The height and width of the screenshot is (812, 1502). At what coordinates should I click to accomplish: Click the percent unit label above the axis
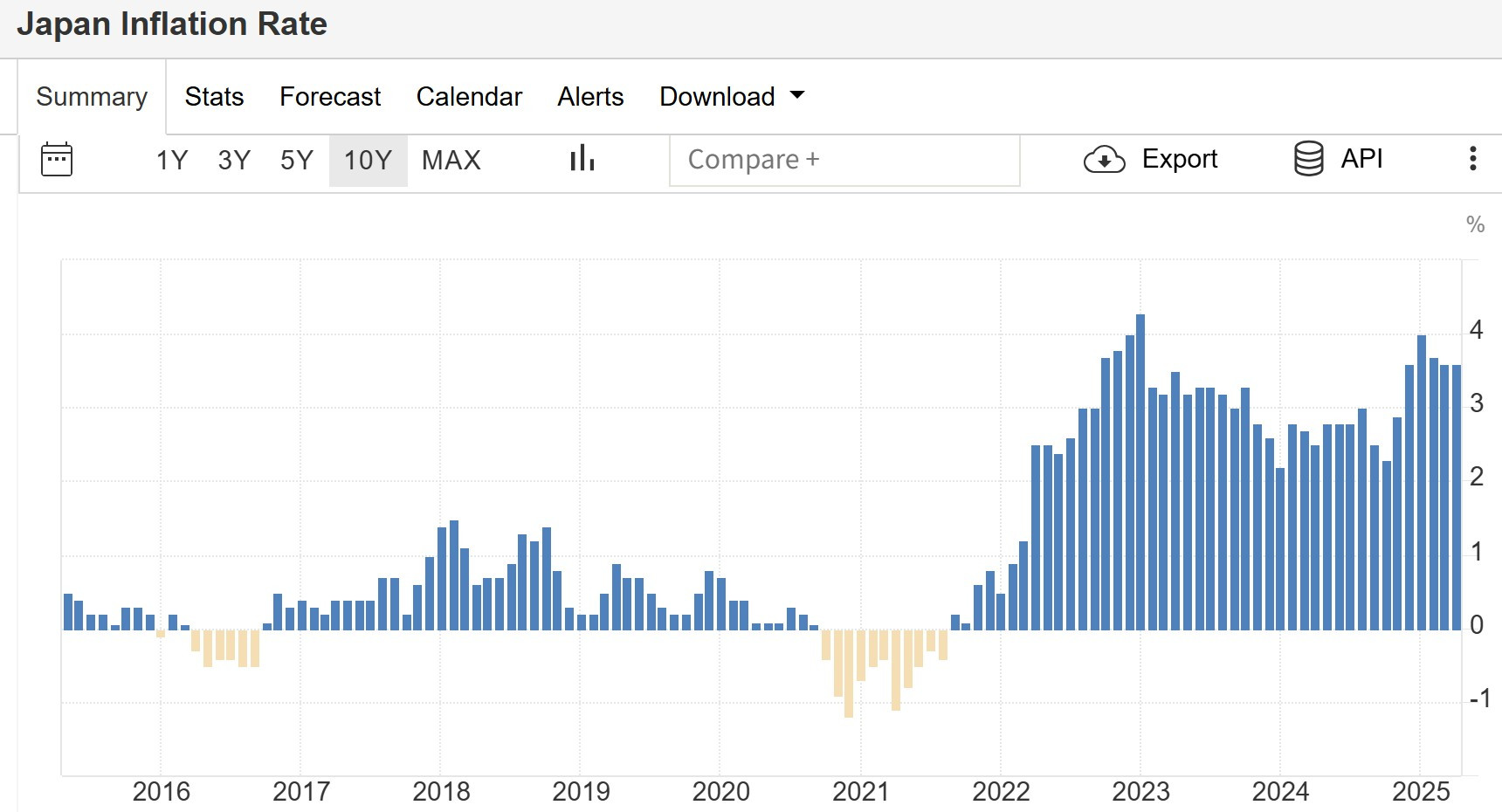1476,225
